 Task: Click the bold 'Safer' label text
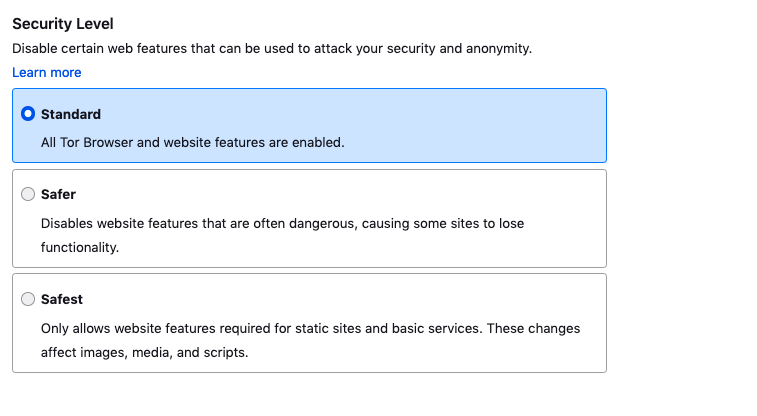coord(58,195)
